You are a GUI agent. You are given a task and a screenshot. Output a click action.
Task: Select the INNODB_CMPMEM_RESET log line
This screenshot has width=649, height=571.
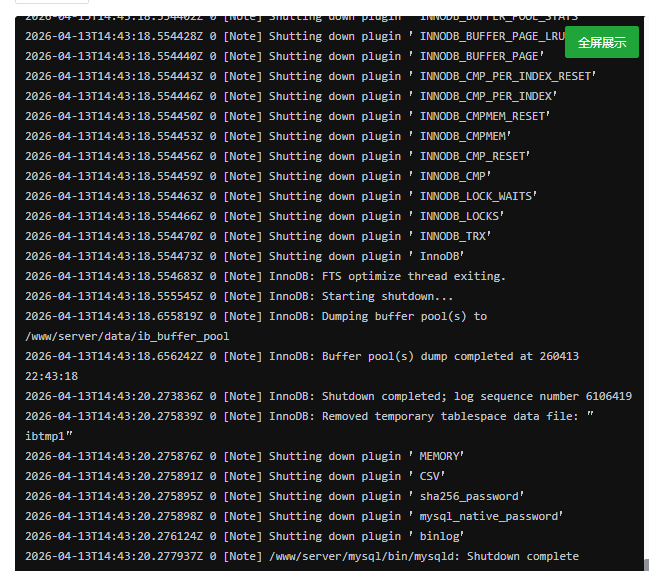pyautogui.click(x=288, y=116)
